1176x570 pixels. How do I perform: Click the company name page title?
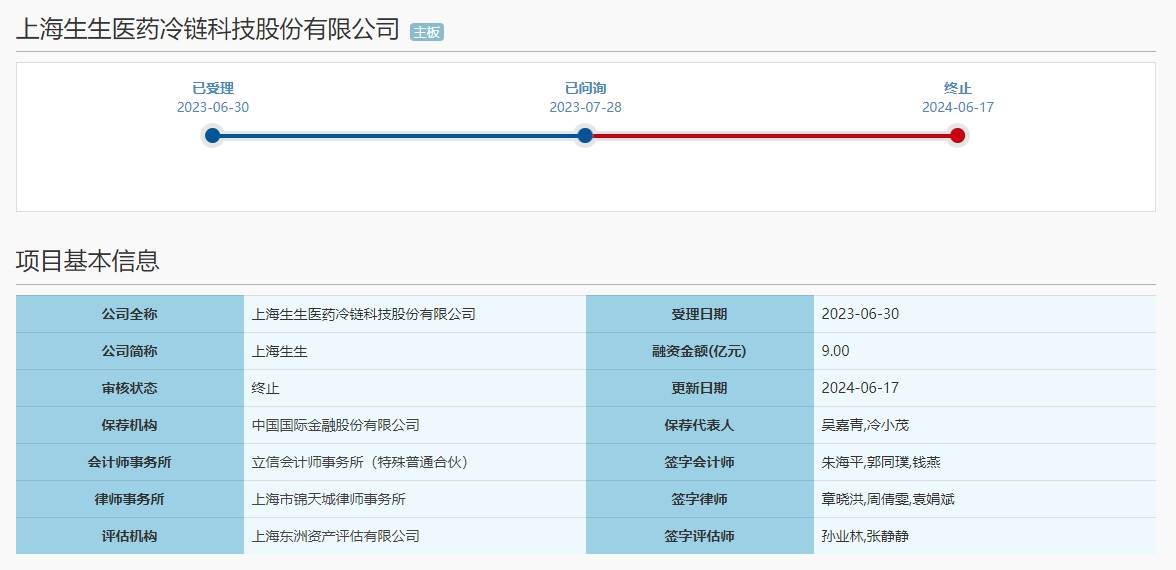tap(208, 29)
